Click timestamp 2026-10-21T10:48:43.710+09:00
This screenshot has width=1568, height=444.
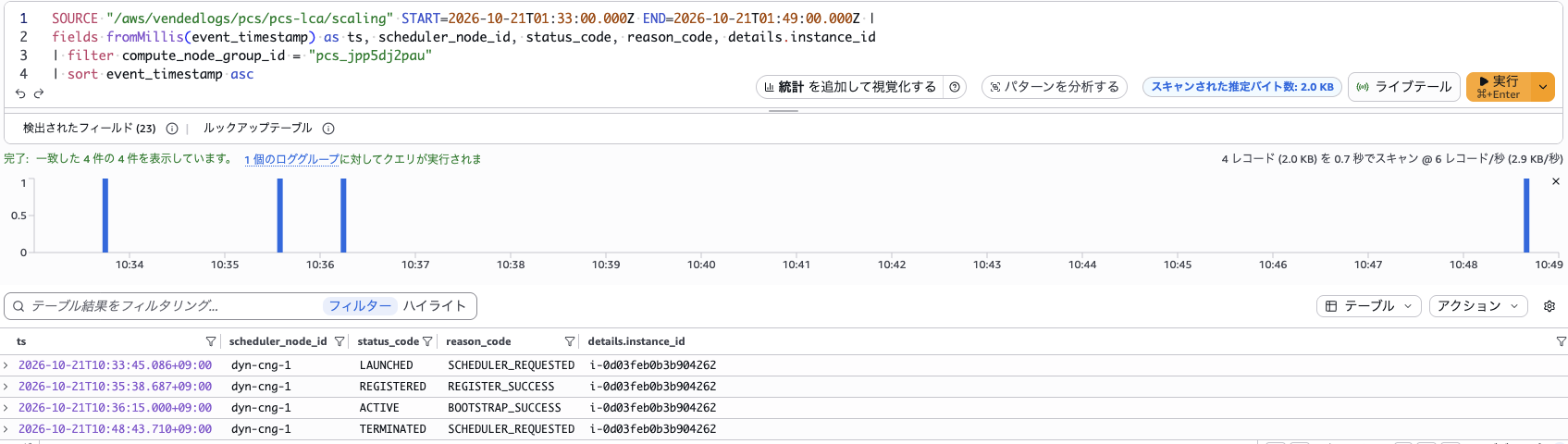[115, 429]
